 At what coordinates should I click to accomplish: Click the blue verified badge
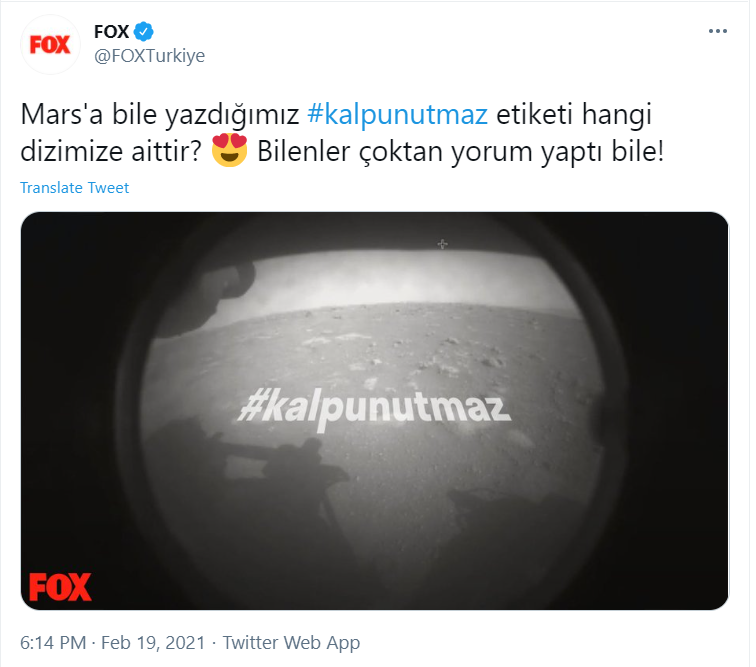coord(143,31)
